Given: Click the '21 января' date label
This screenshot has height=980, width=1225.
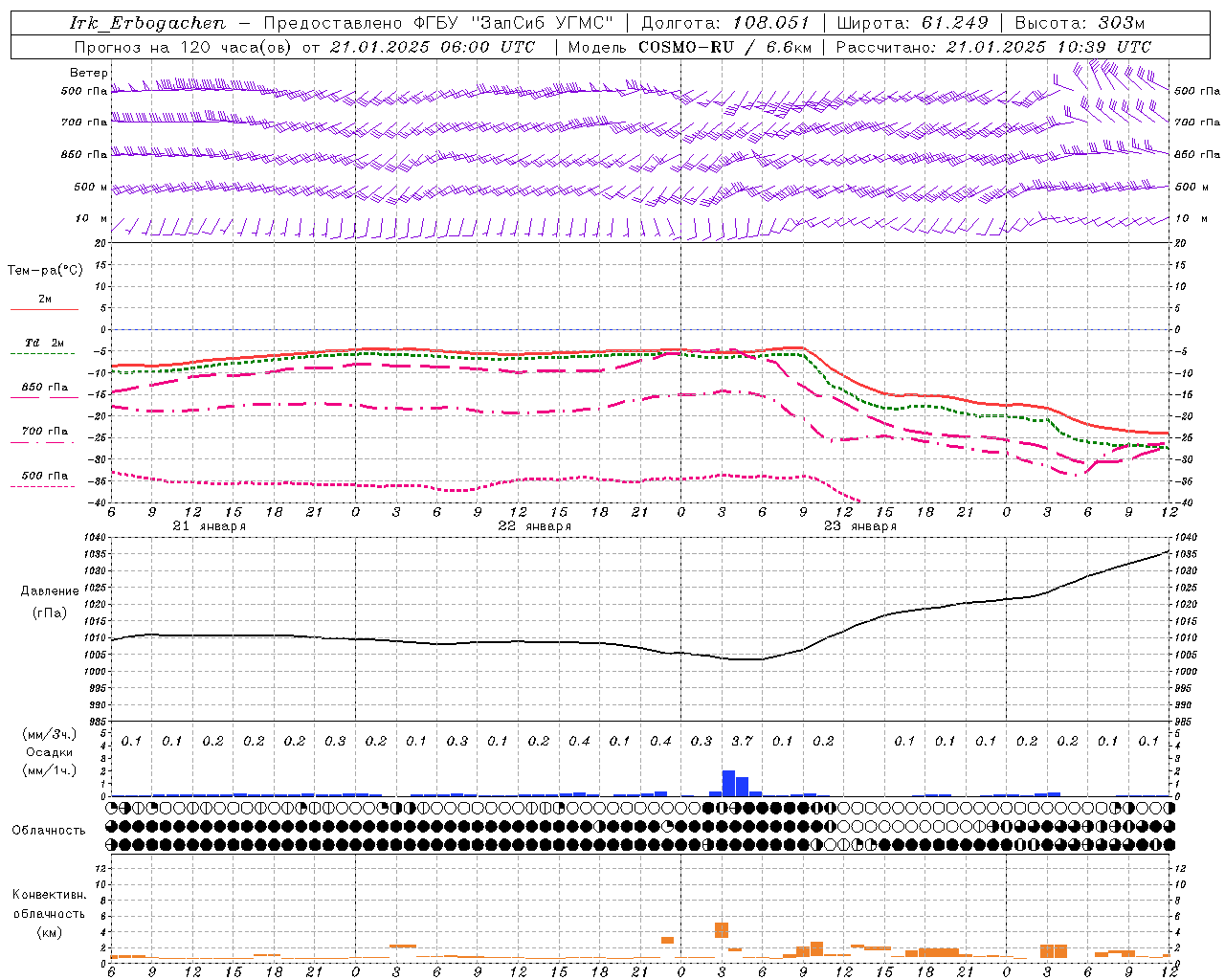Looking at the screenshot, I should tap(209, 526).
